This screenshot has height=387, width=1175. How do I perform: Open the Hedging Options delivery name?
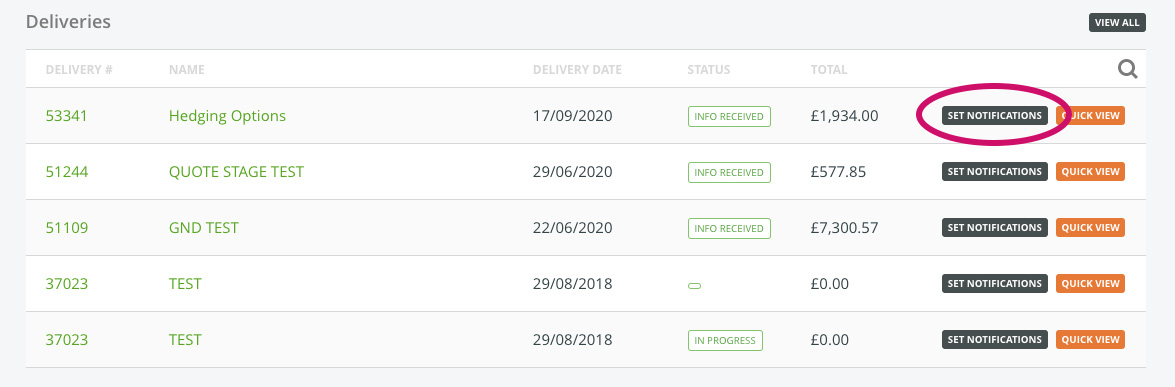[x=227, y=116]
